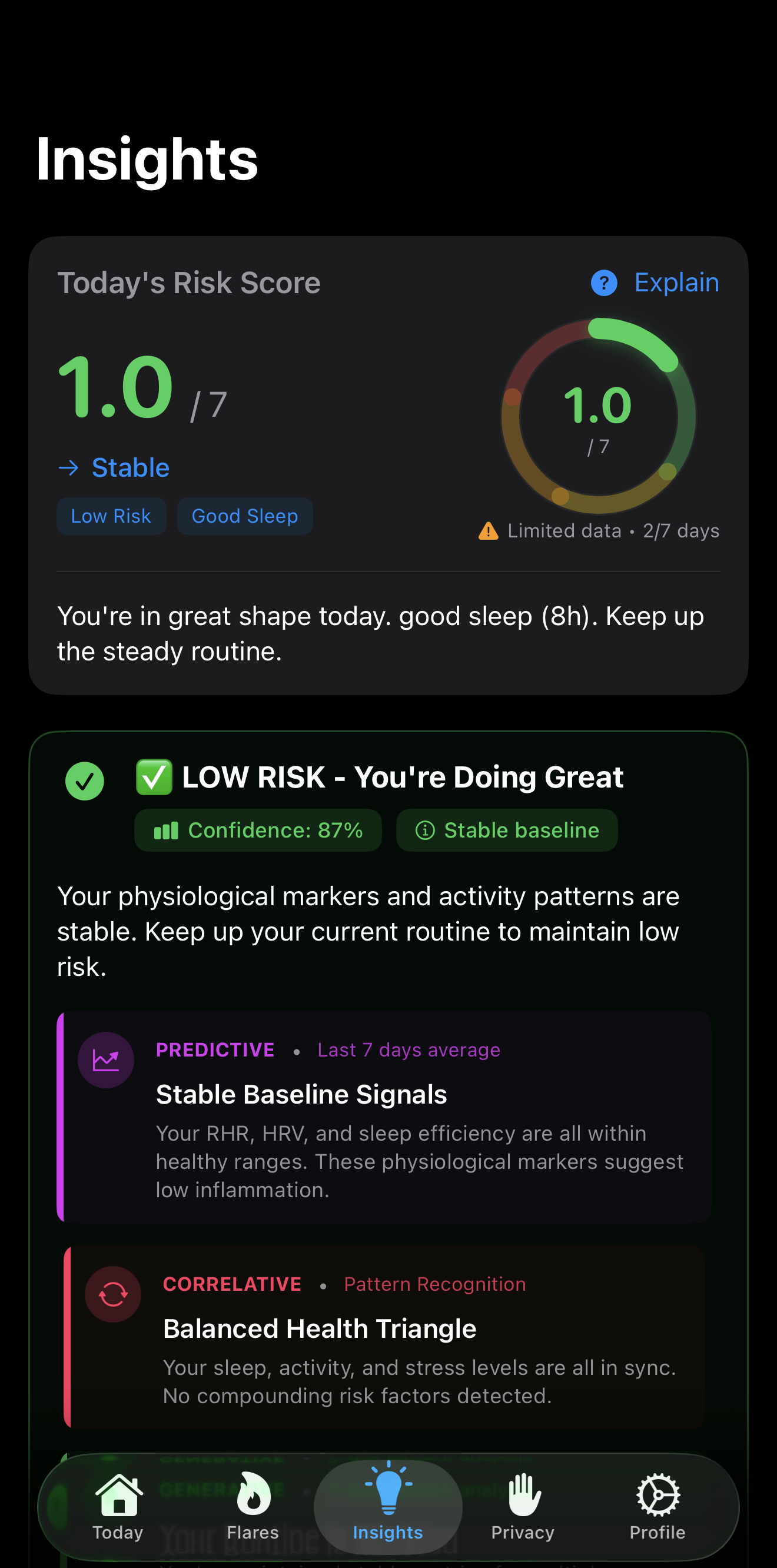
Task: Select the Good Sleep chip
Action: pyautogui.click(x=244, y=516)
